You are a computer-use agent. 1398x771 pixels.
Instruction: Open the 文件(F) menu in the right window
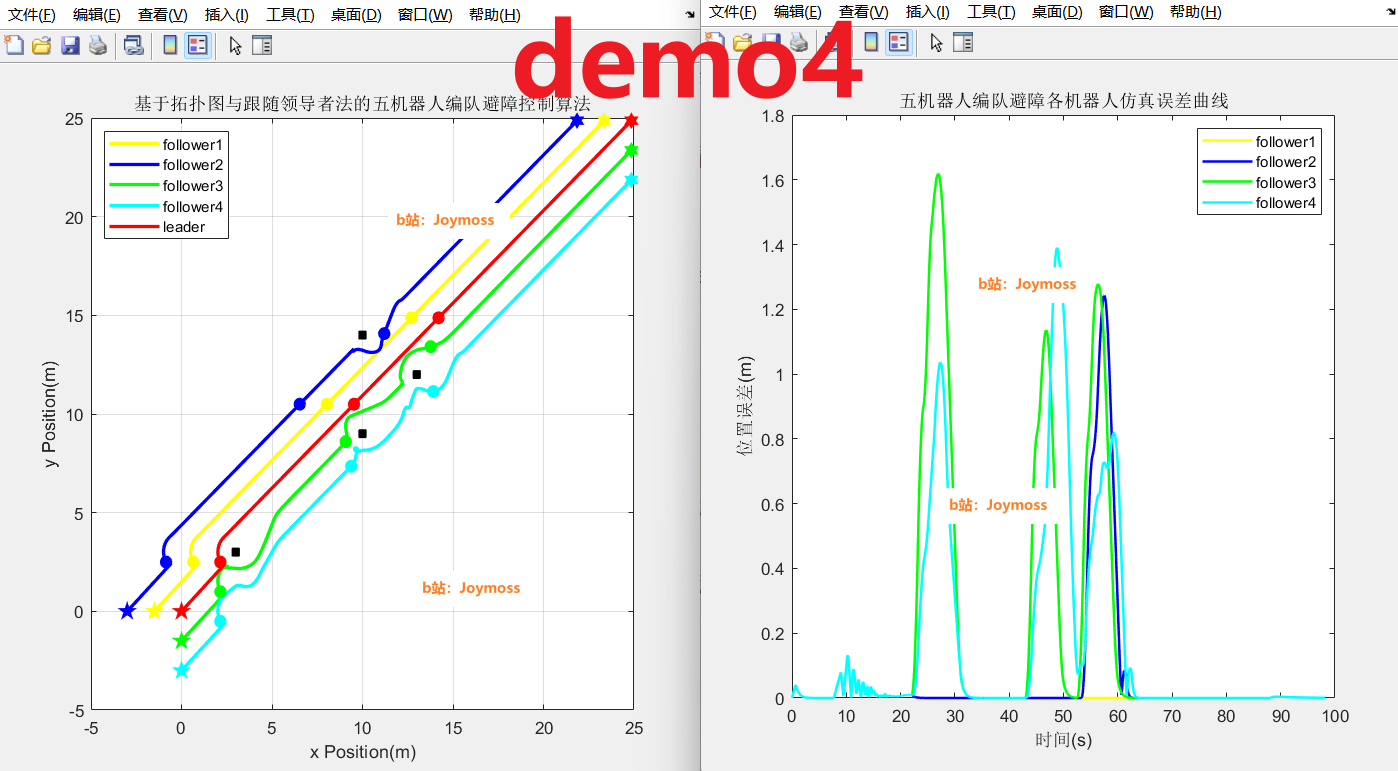733,12
